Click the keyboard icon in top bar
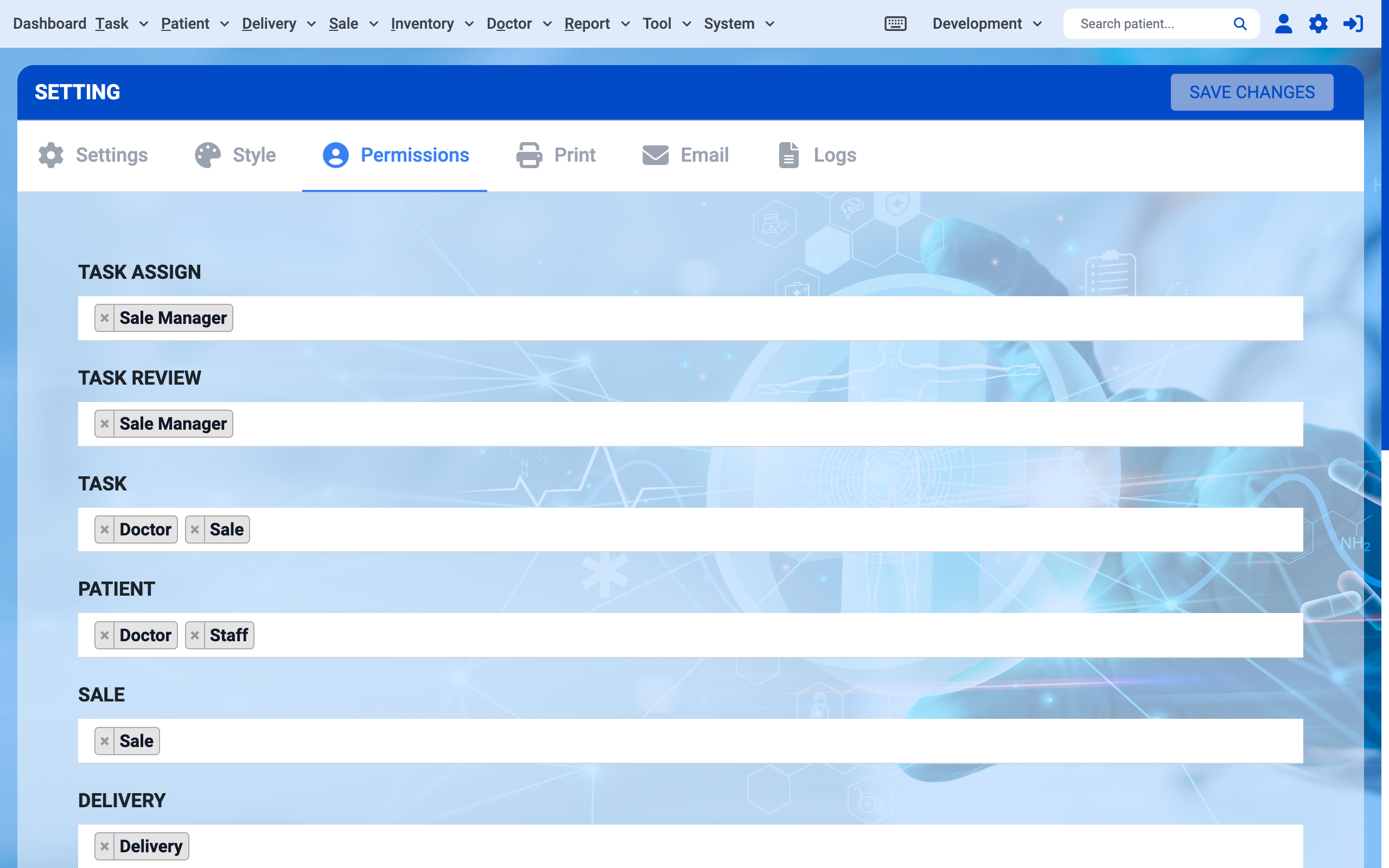 coord(895,23)
